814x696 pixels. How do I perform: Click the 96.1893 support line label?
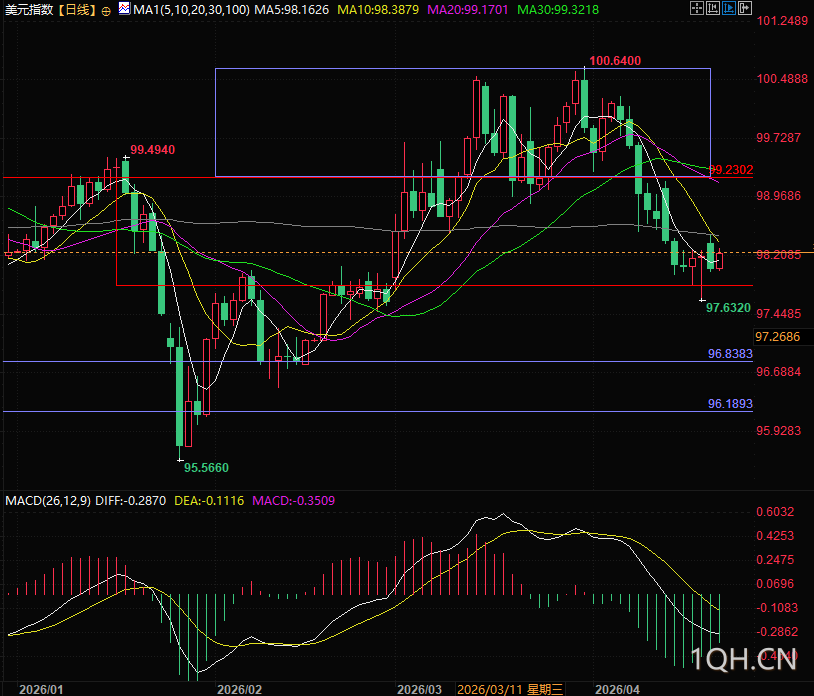pyautogui.click(x=730, y=404)
